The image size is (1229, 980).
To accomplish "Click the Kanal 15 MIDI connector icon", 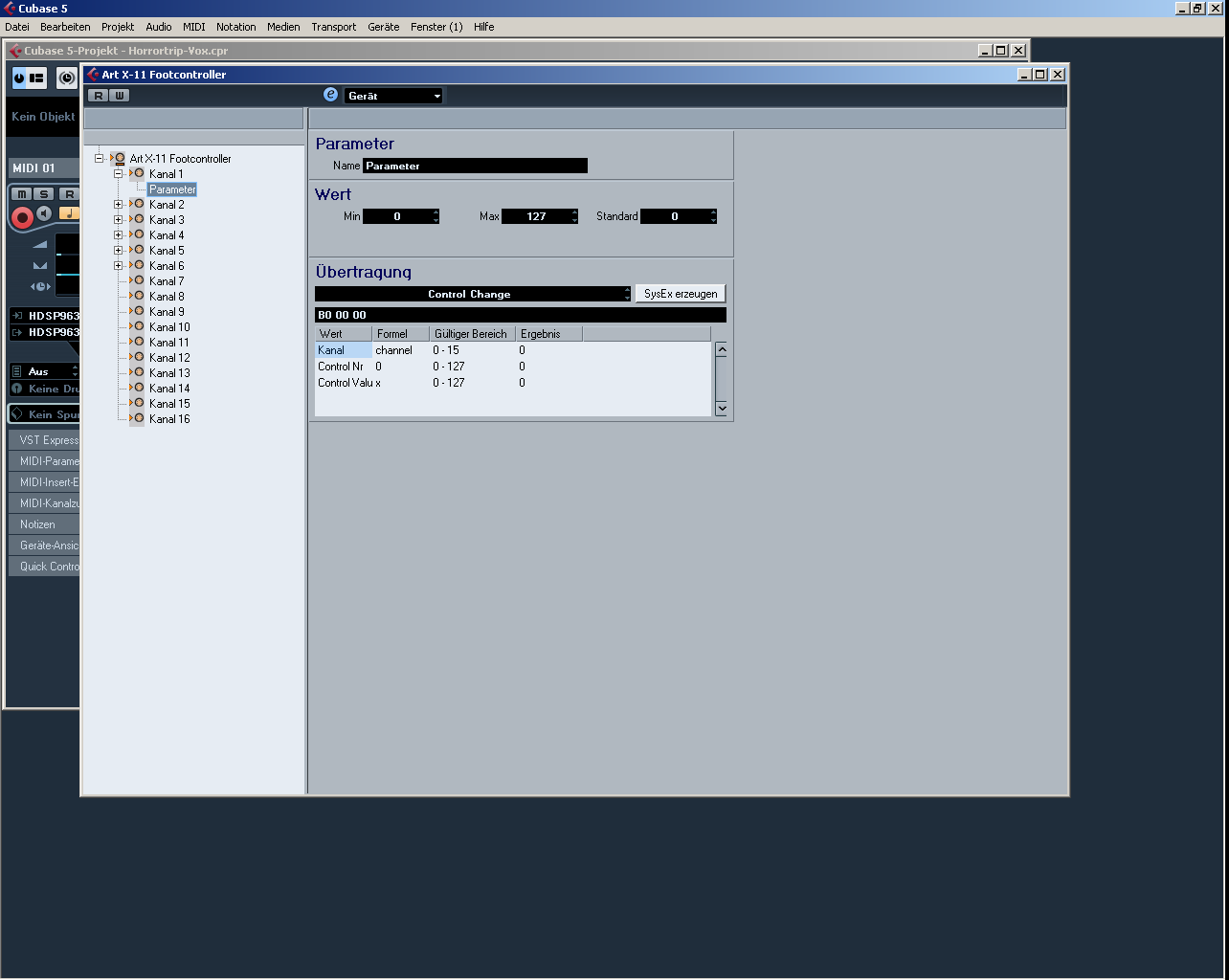I will coord(137,403).
